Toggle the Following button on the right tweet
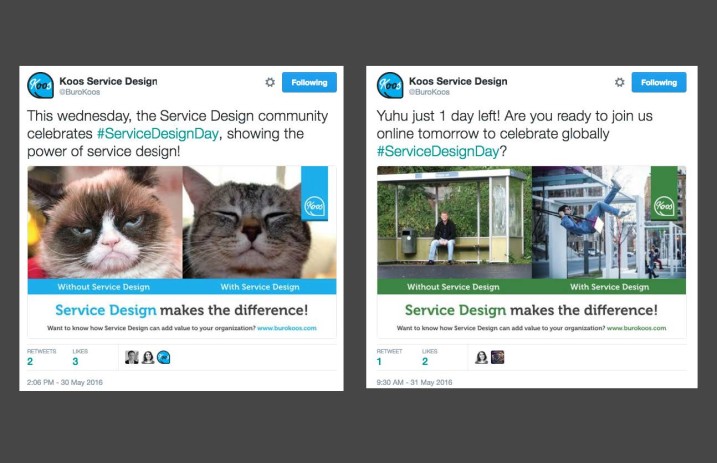717x463 pixels. (659, 82)
